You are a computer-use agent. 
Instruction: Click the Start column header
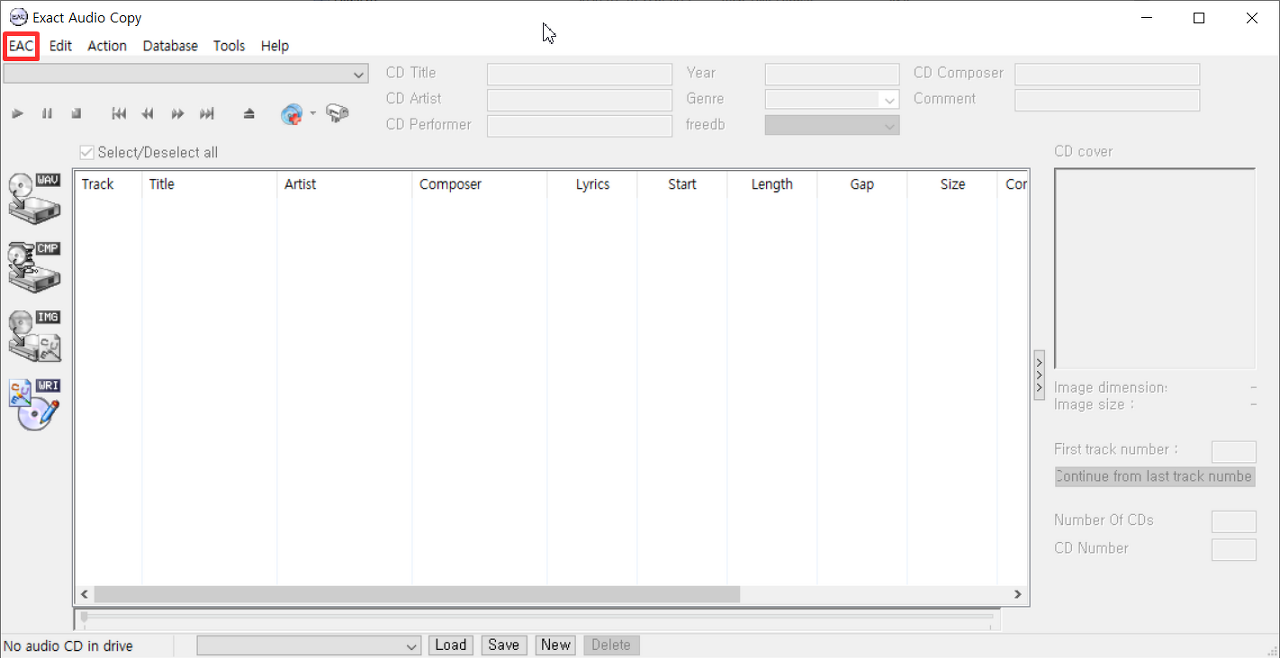point(682,184)
